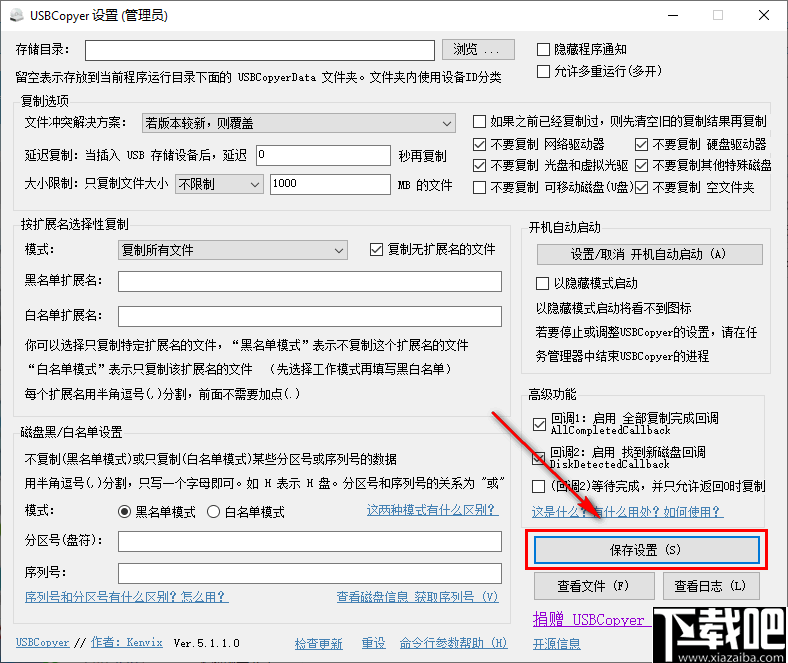Viewport: 788px width, 663px height.
Task: Click the Ver.5.1.1.0 version text
Action: [206, 643]
